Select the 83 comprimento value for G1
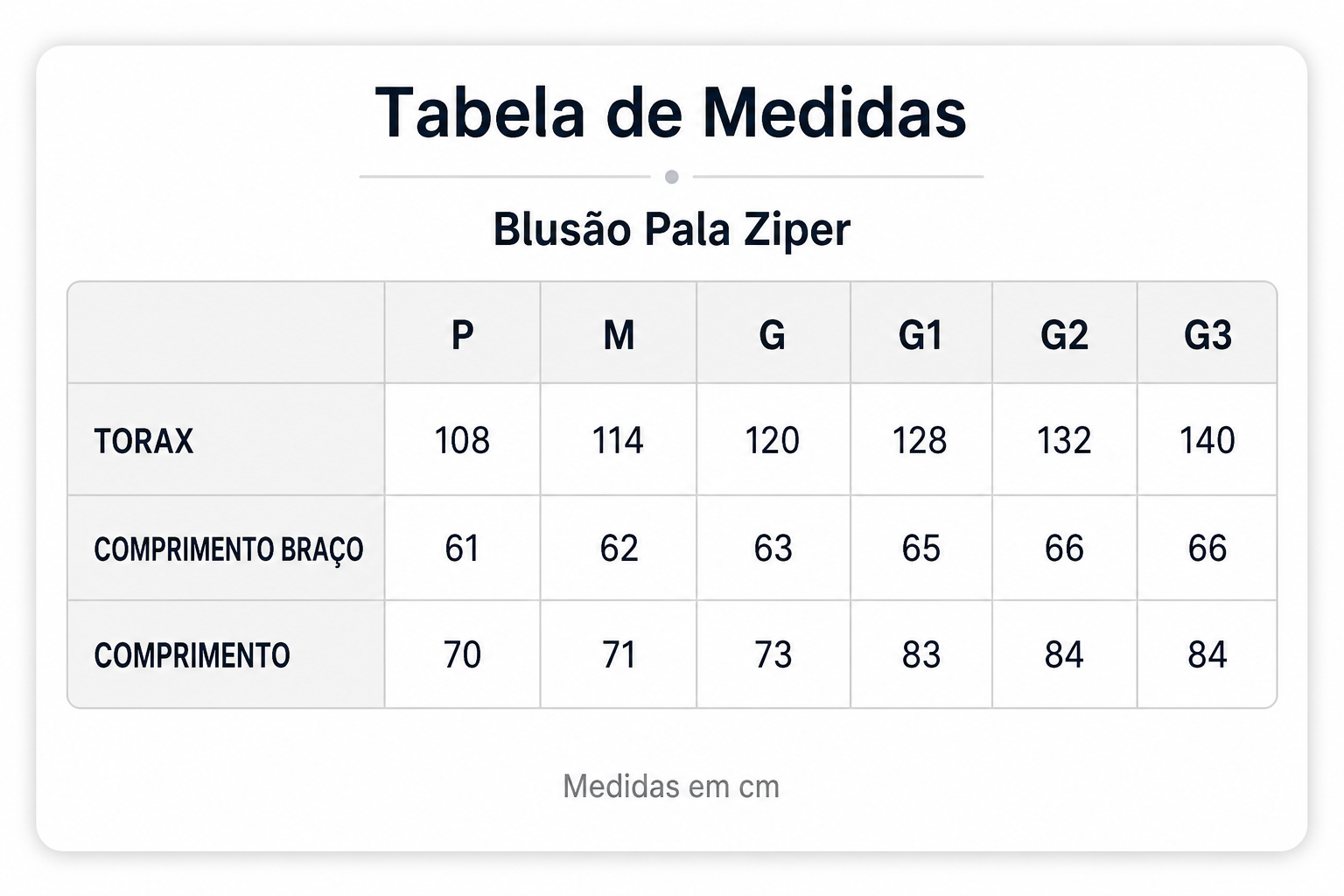1344x896 pixels. [921, 654]
